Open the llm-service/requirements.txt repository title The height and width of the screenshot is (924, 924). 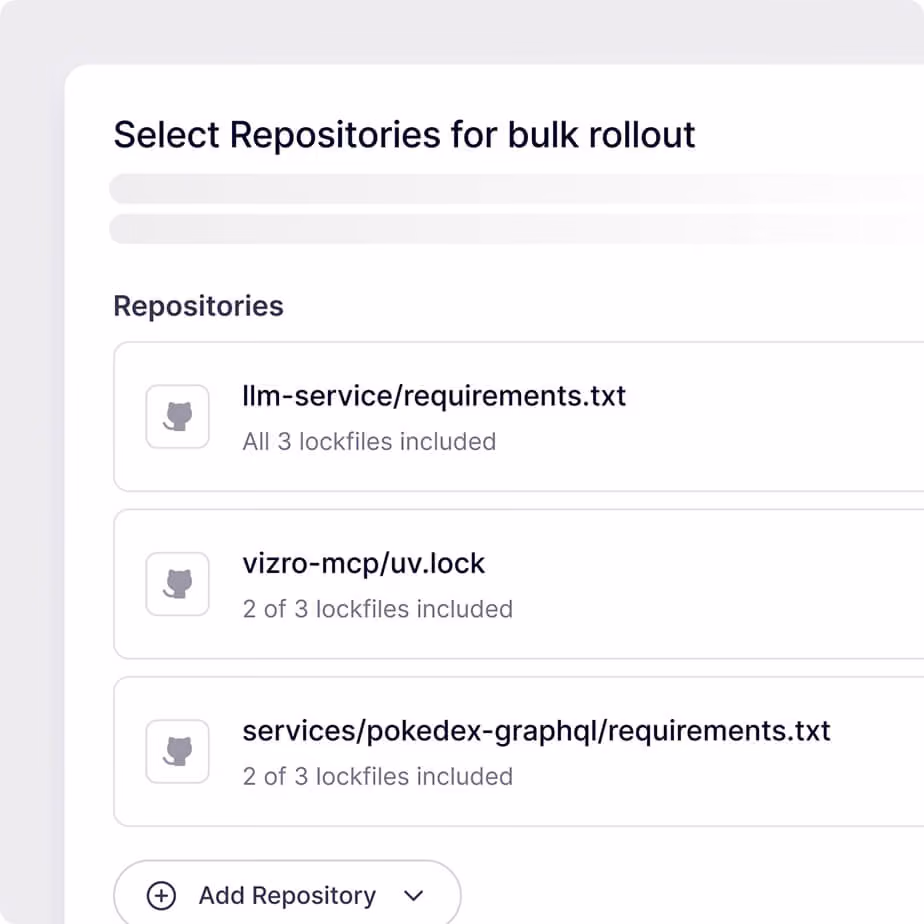(434, 395)
